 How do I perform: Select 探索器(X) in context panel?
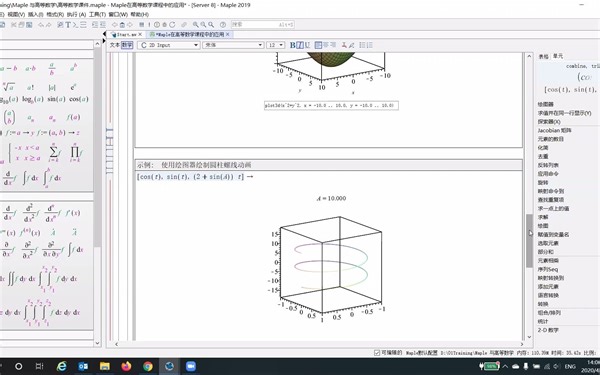(549, 122)
